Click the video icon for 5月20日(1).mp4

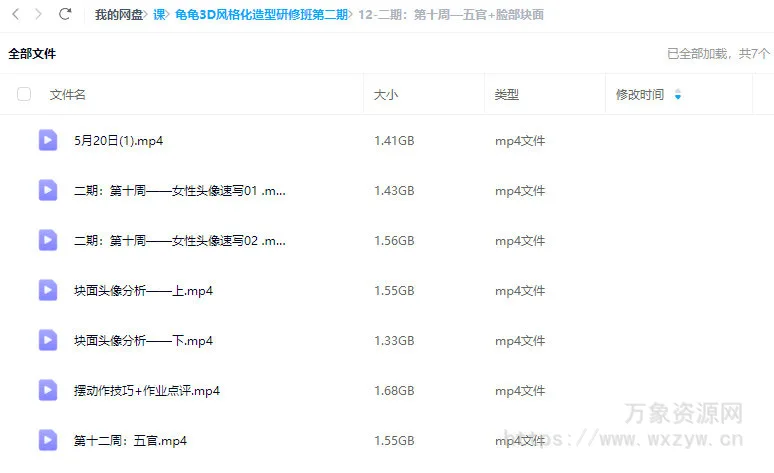pyautogui.click(x=48, y=140)
